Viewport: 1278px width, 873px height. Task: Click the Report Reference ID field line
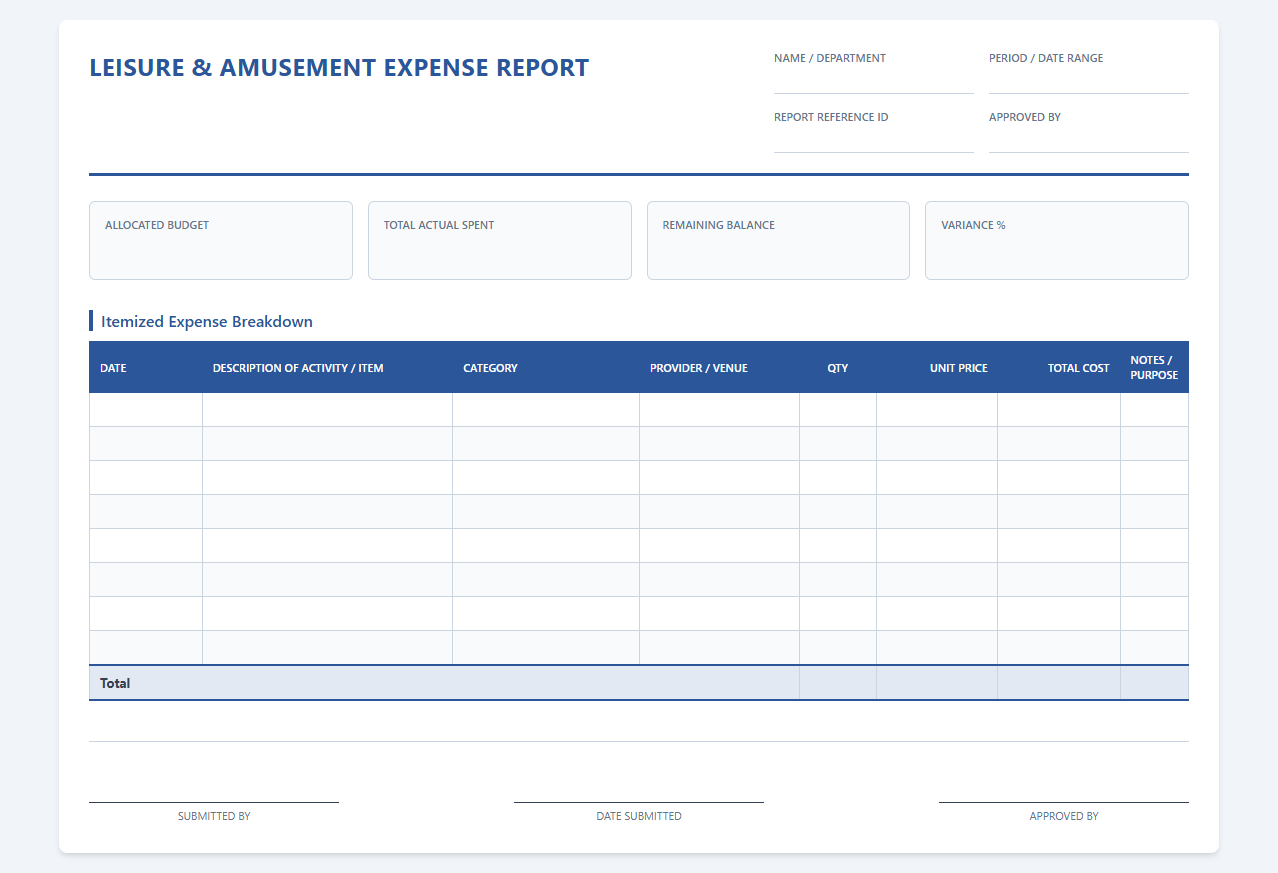[873, 141]
